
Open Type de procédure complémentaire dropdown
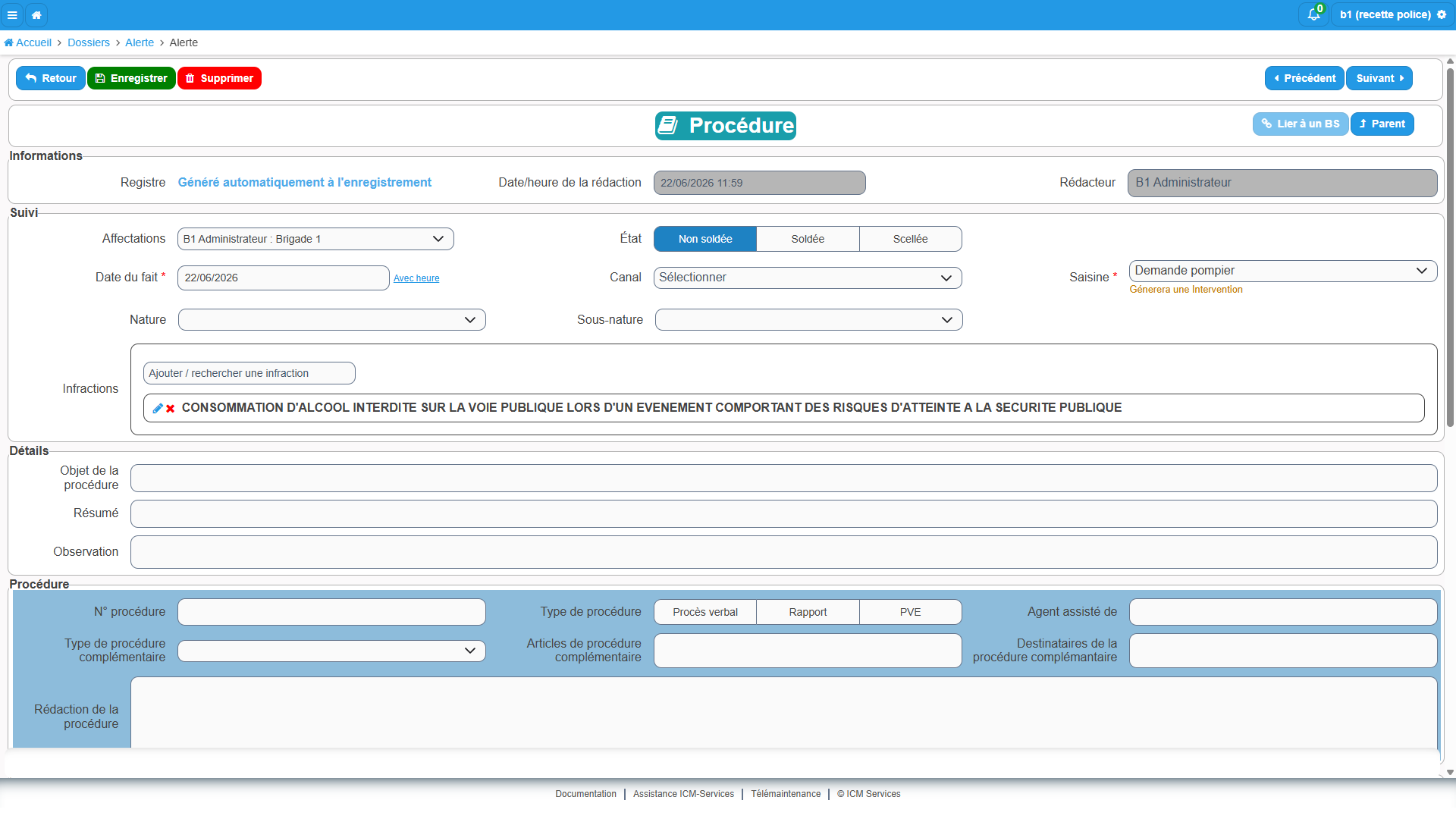tap(331, 651)
